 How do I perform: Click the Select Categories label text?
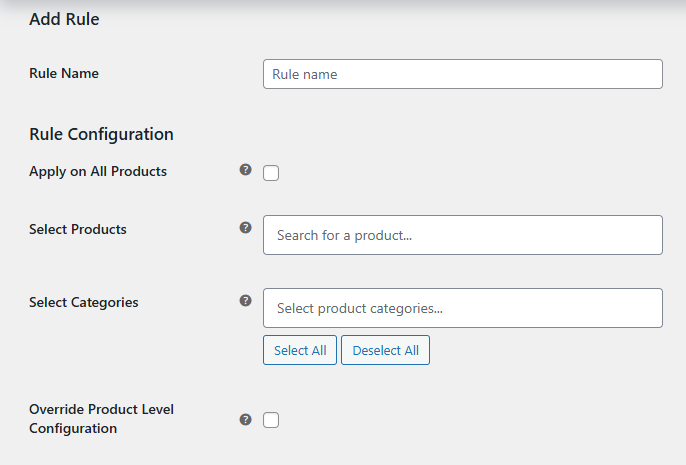tap(84, 302)
